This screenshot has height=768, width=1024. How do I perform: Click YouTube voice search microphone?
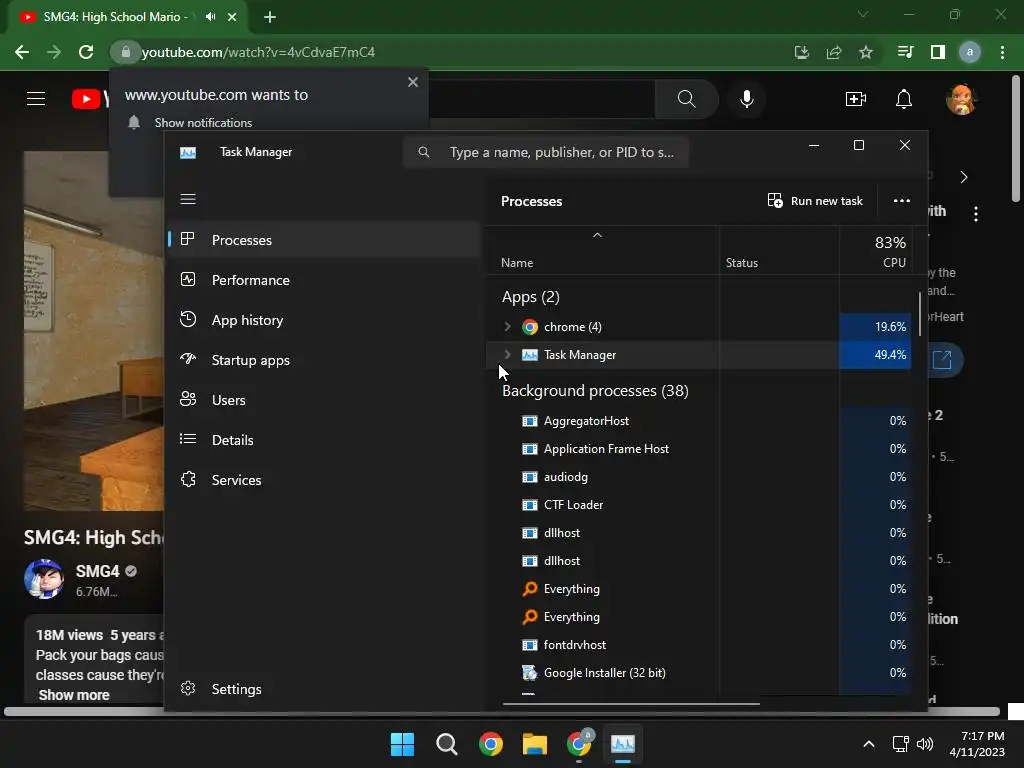746,99
